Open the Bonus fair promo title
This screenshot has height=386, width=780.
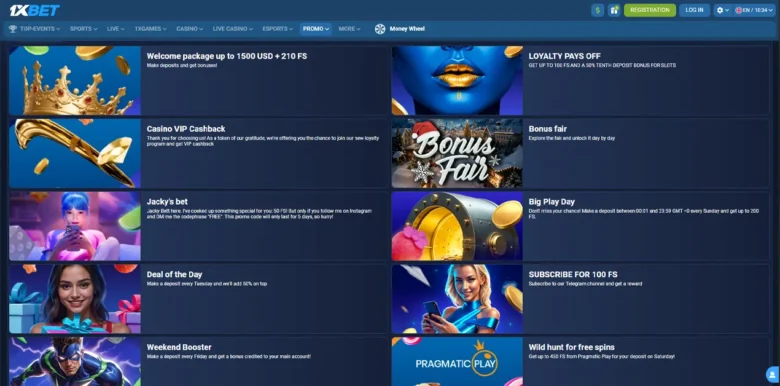548,129
